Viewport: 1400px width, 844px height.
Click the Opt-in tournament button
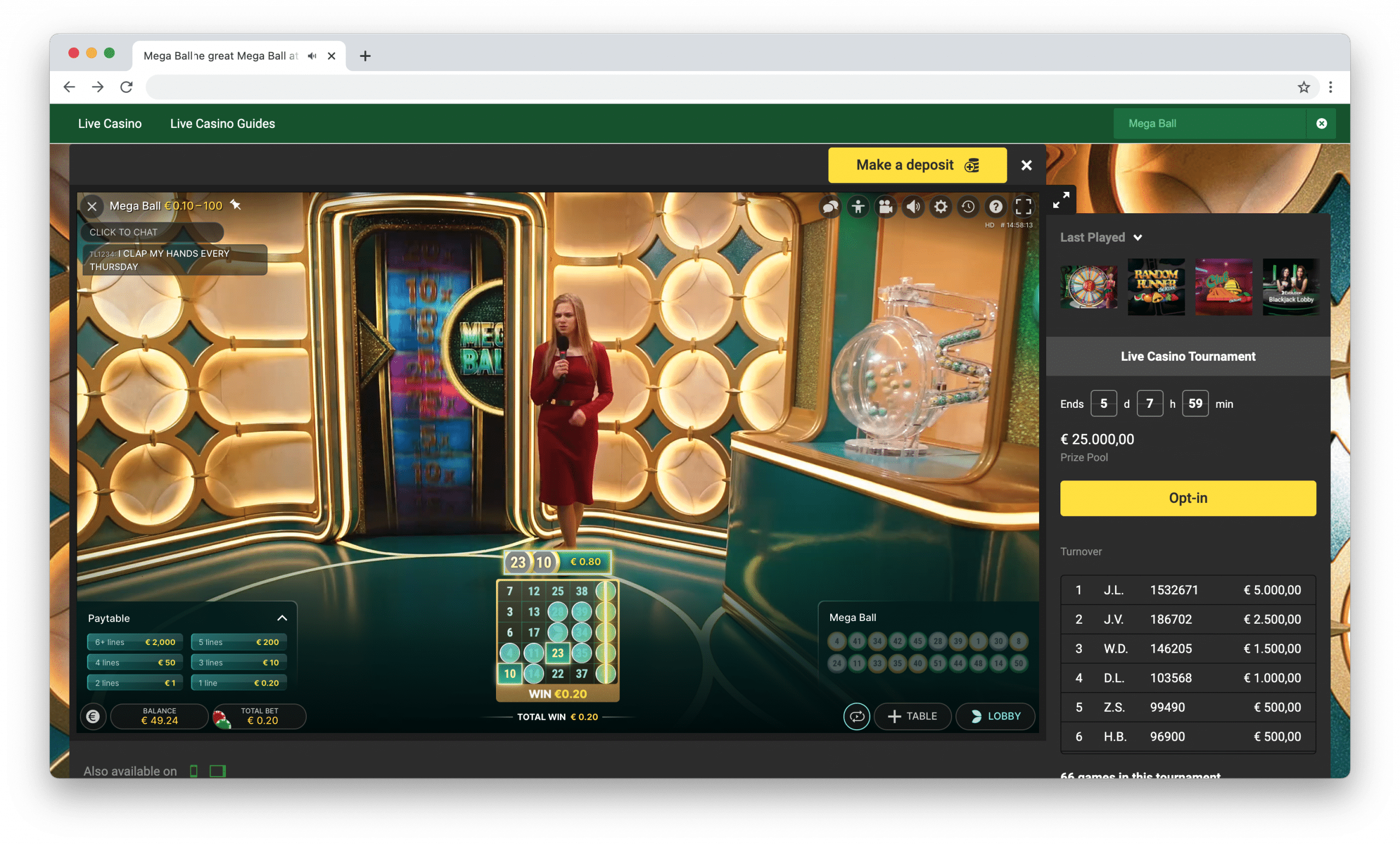click(x=1188, y=498)
